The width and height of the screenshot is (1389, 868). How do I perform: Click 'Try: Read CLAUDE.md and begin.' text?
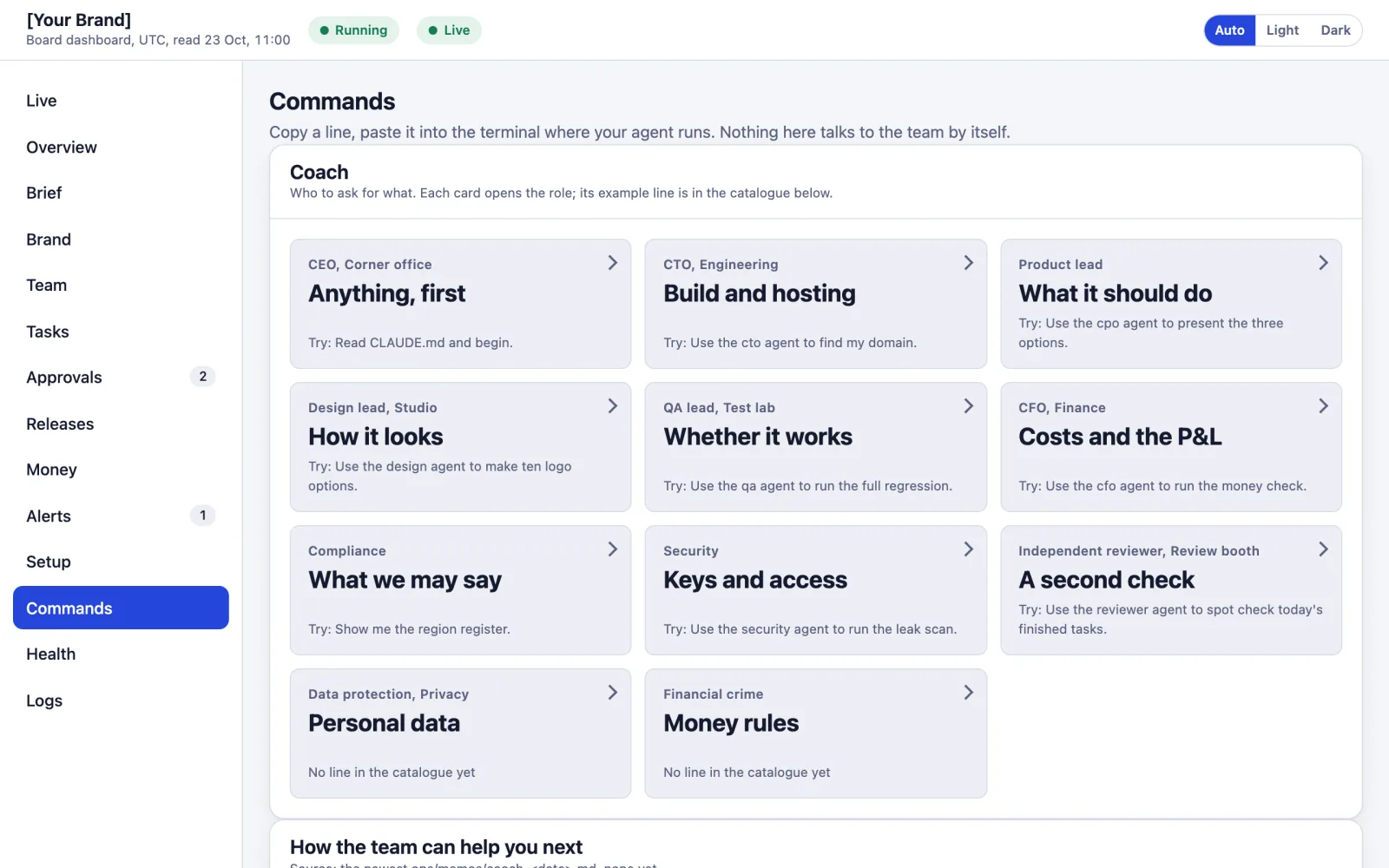(x=411, y=343)
